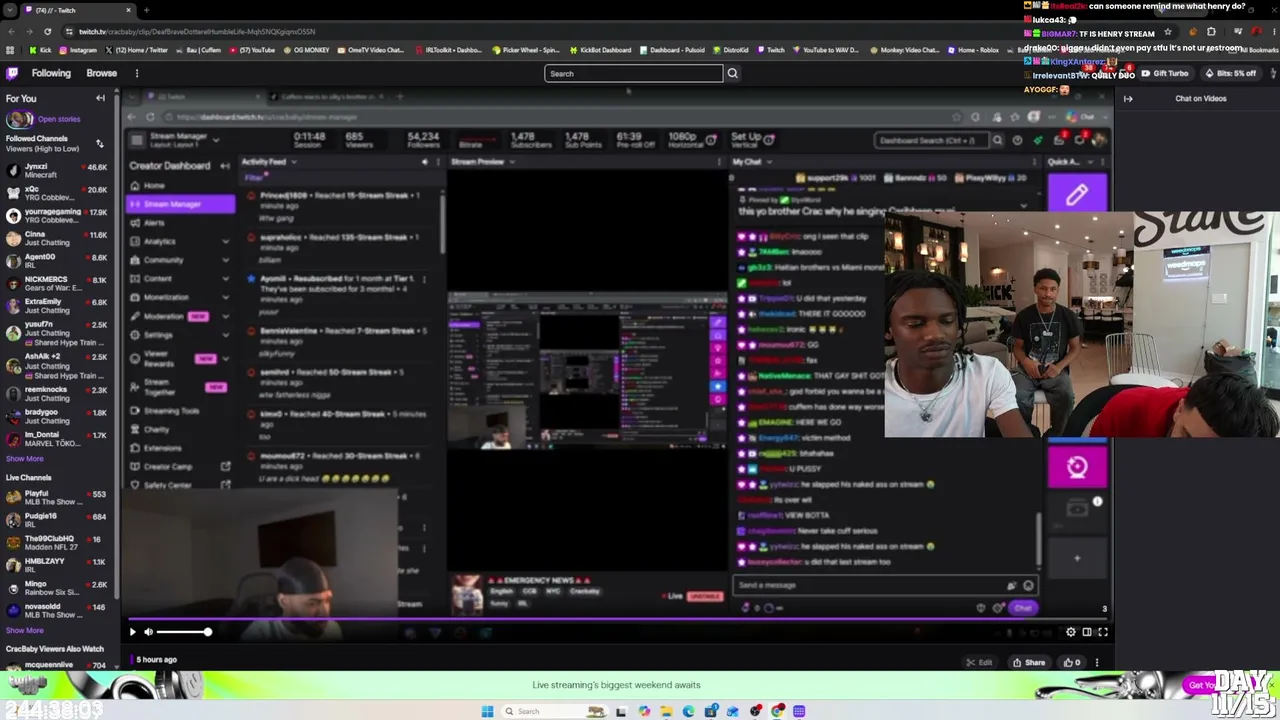Change followed channels sort order
The height and width of the screenshot is (720, 1280).
tap(99, 143)
